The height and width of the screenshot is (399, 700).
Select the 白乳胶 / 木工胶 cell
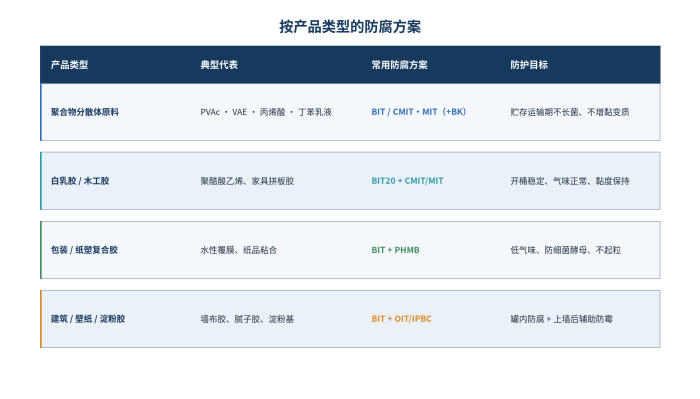(80, 181)
